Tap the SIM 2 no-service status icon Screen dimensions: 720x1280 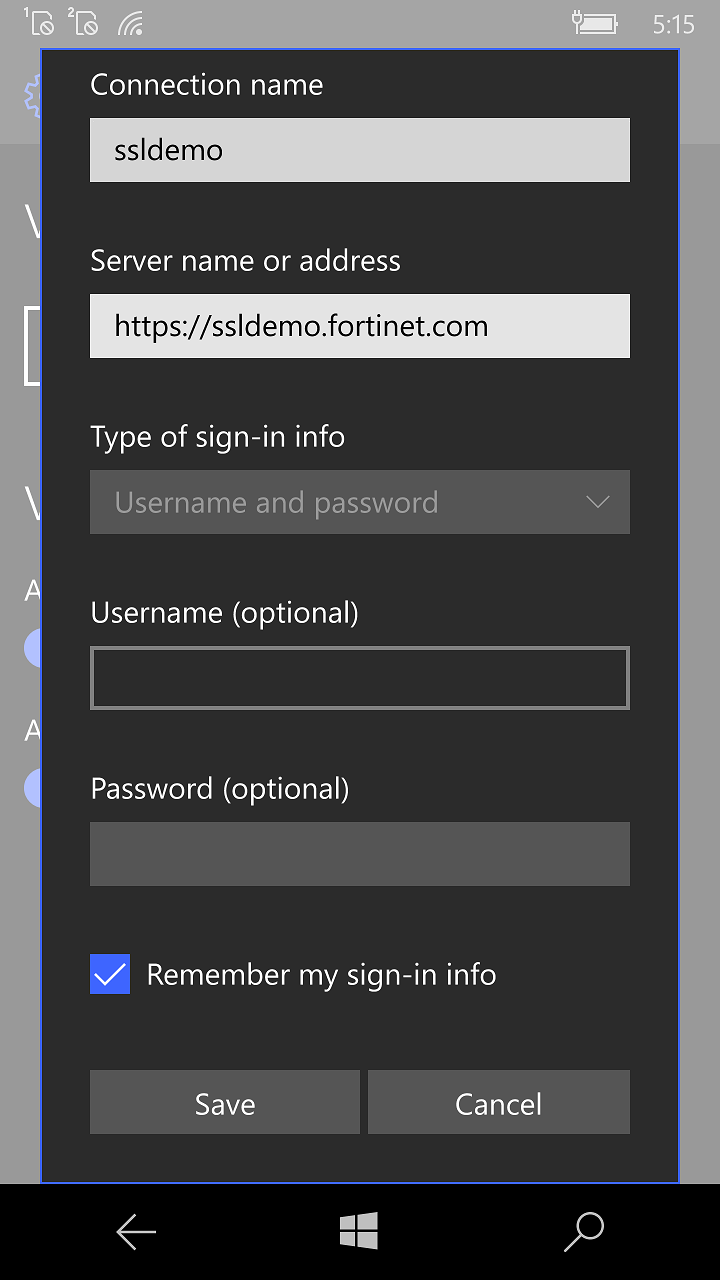point(84,22)
